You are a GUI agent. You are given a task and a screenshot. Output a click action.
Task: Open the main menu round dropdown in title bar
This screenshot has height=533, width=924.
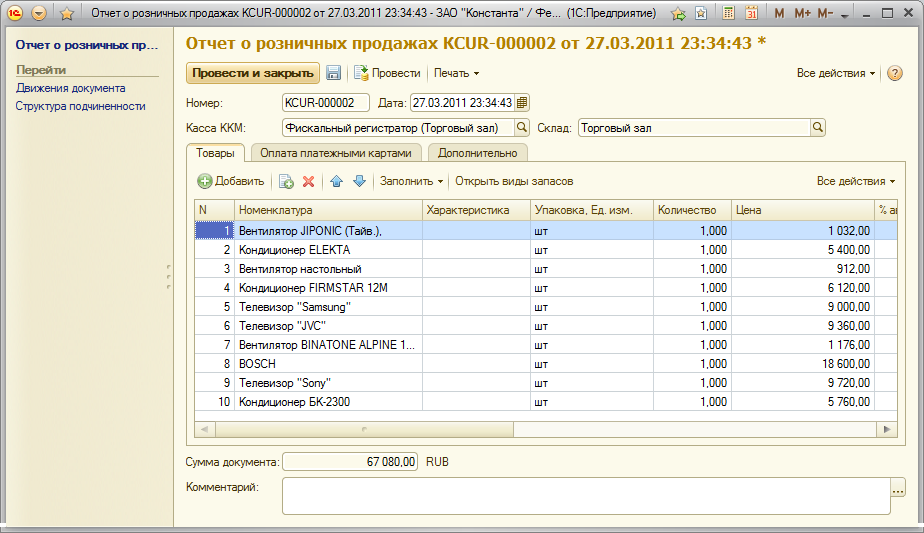click(39, 12)
